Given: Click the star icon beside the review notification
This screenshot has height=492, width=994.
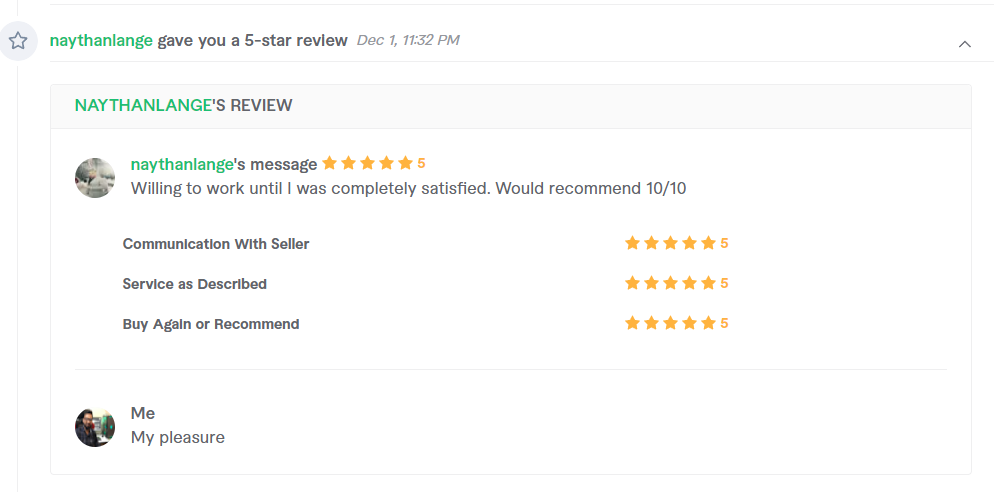Looking at the screenshot, I should tap(18, 41).
